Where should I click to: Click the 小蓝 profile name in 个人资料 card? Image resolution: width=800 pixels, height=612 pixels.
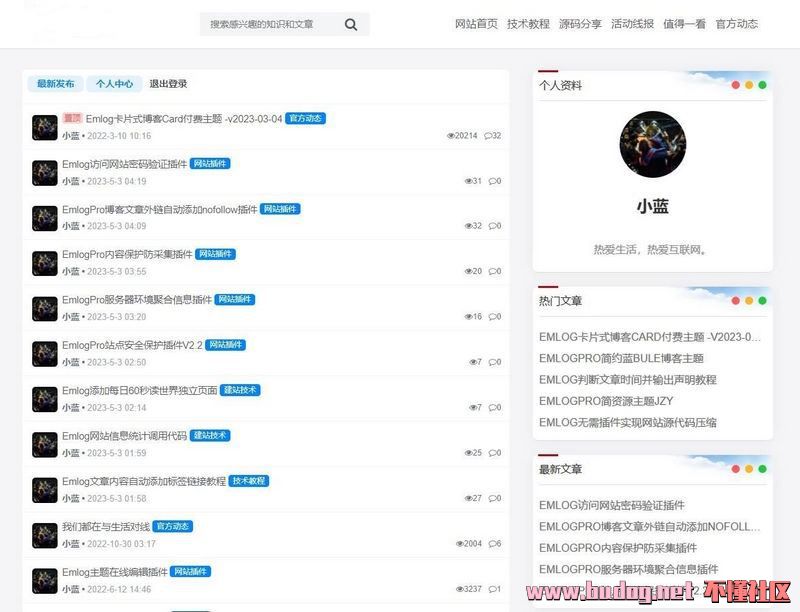click(x=653, y=206)
